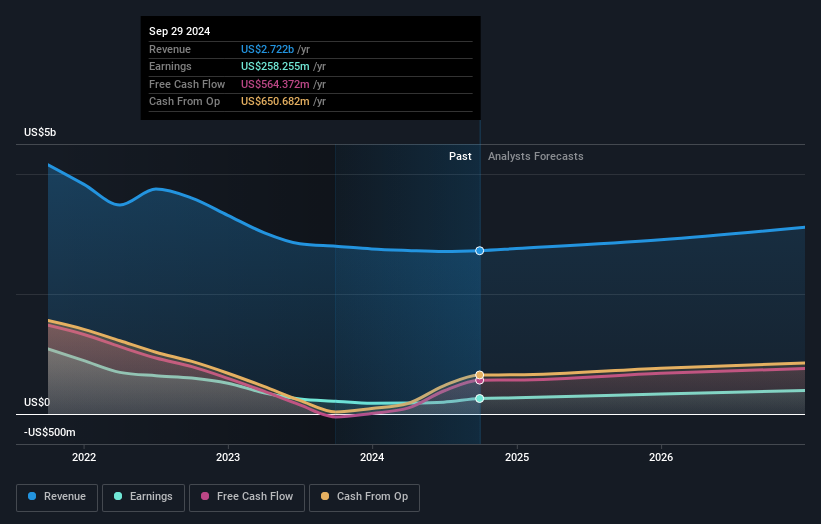This screenshot has height=524, width=821.
Task: Click the US$5b y-axis label
Action: pyautogui.click(x=40, y=132)
